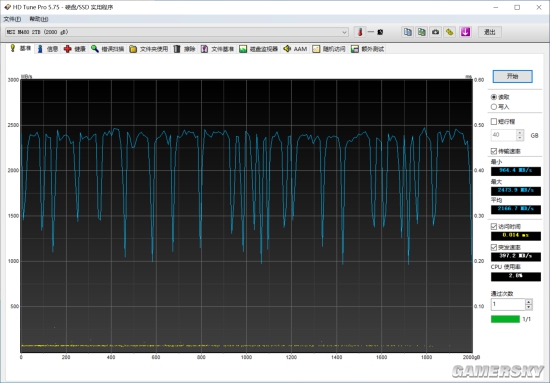Open Error Scan tab with magnifier icon
Image resolution: width=550 pixels, height=383 pixels.
click(107, 49)
